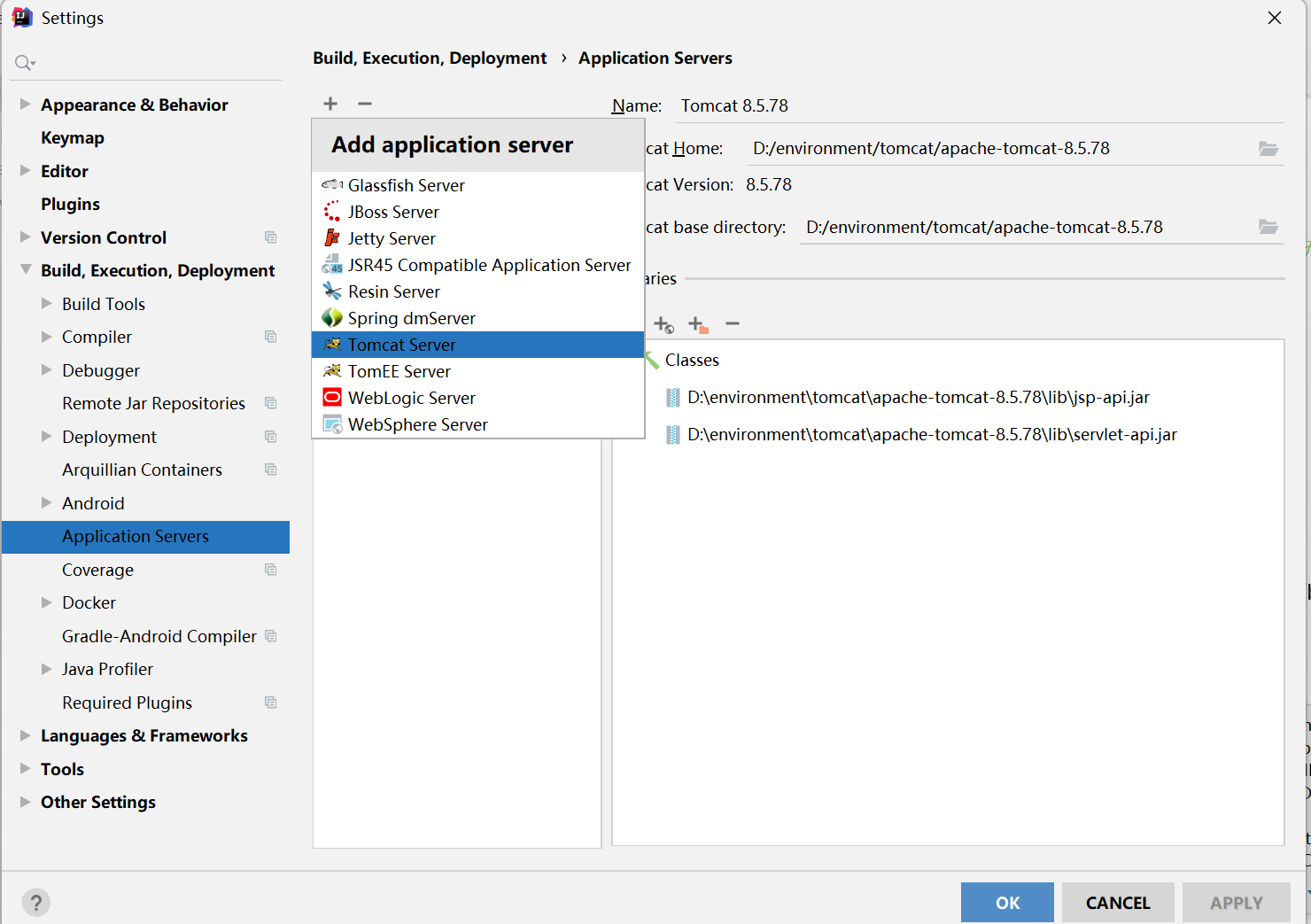Open the Coverage settings page
The image size is (1311, 924).
click(x=97, y=570)
